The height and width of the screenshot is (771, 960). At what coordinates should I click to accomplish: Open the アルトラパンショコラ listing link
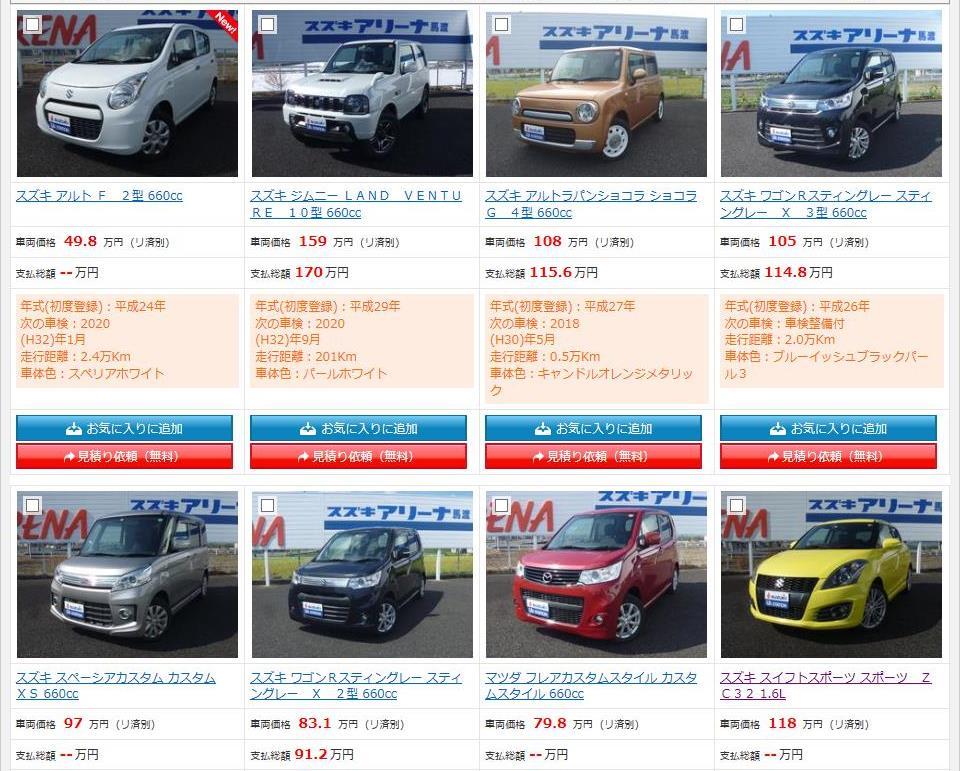click(x=591, y=204)
